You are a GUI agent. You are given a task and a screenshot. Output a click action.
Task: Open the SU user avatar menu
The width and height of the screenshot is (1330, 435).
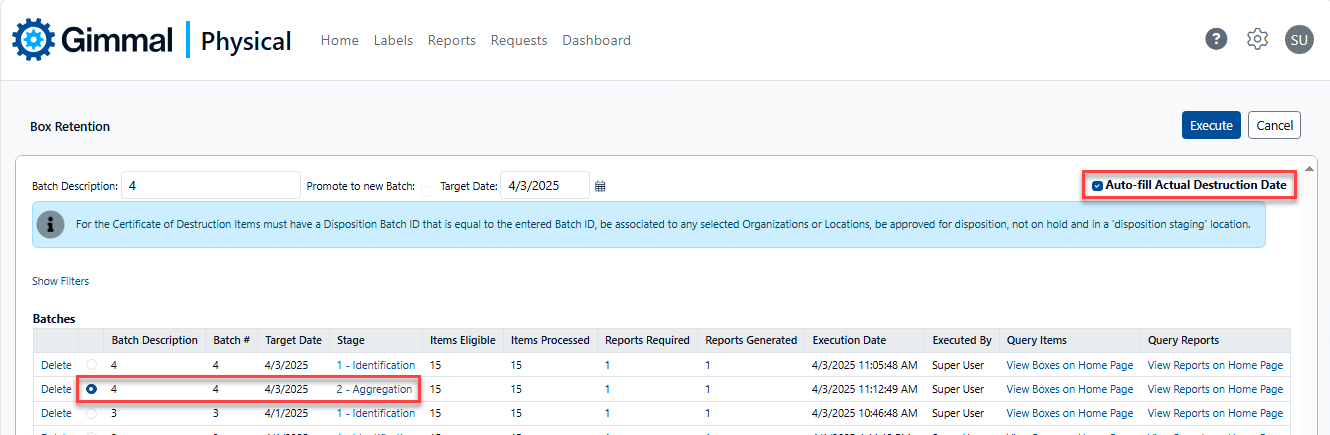[x=1299, y=39]
